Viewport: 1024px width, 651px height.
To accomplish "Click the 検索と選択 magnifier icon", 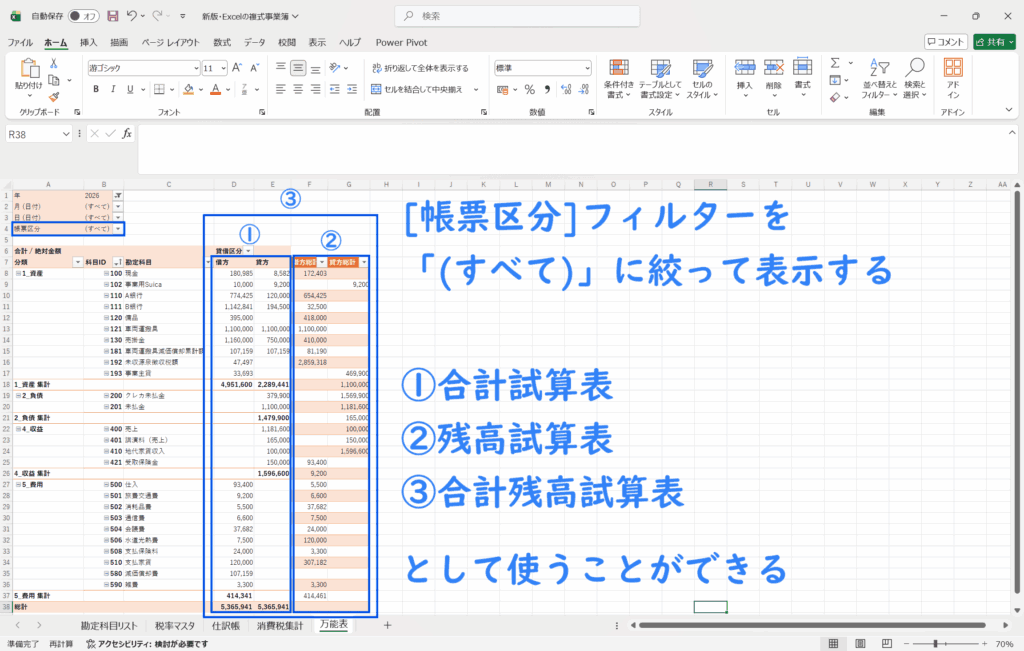I will tap(914, 76).
